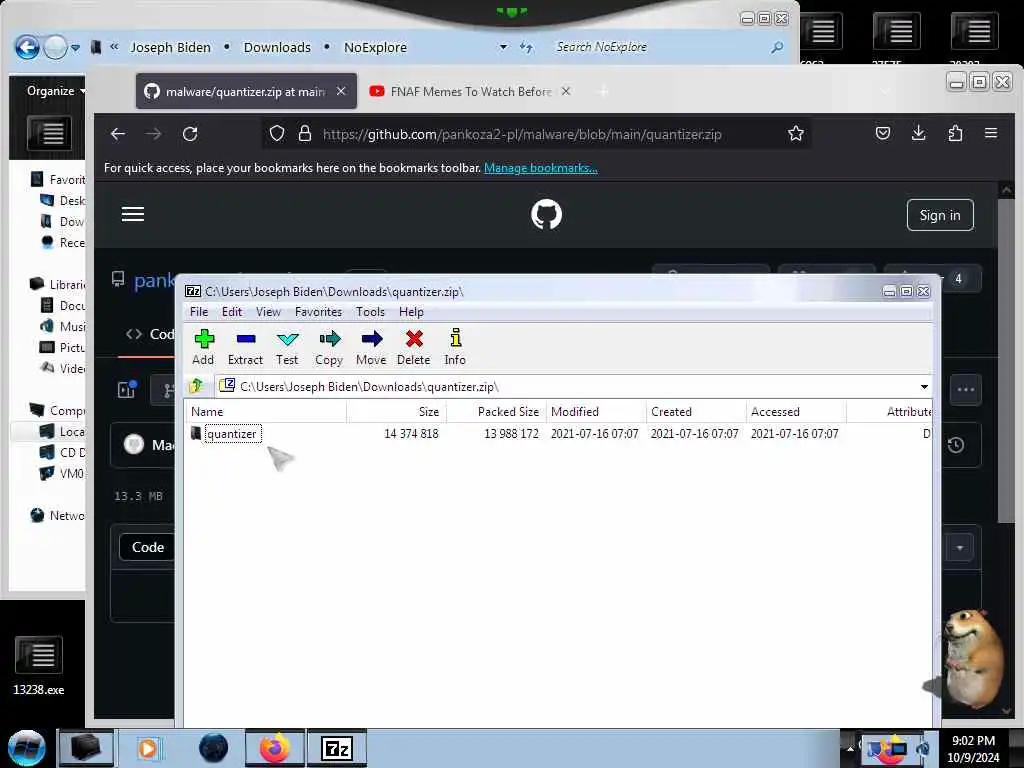Click the Manage bookmarks link
This screenshot has height=768, width=1024.
click(541, 168)
